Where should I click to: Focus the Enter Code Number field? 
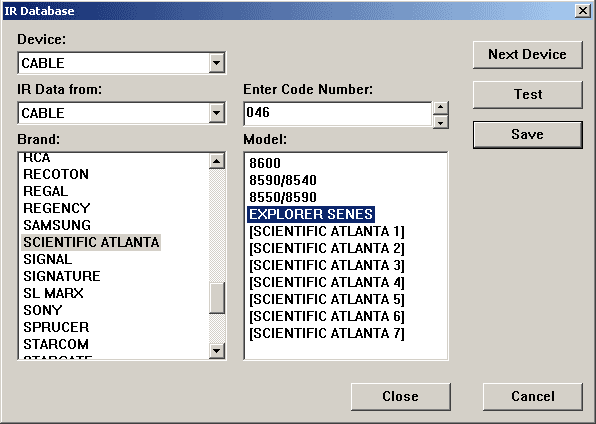tap(338, 113)
